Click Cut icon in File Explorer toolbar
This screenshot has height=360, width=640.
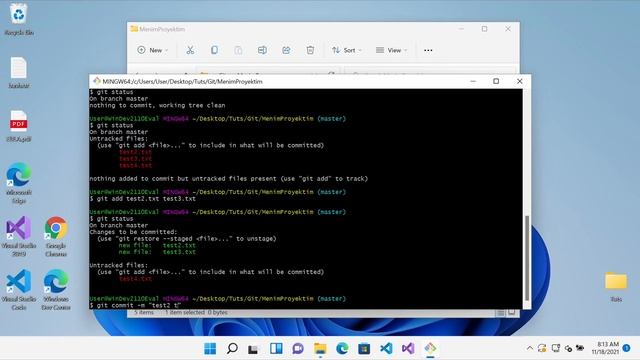(190, 50)
